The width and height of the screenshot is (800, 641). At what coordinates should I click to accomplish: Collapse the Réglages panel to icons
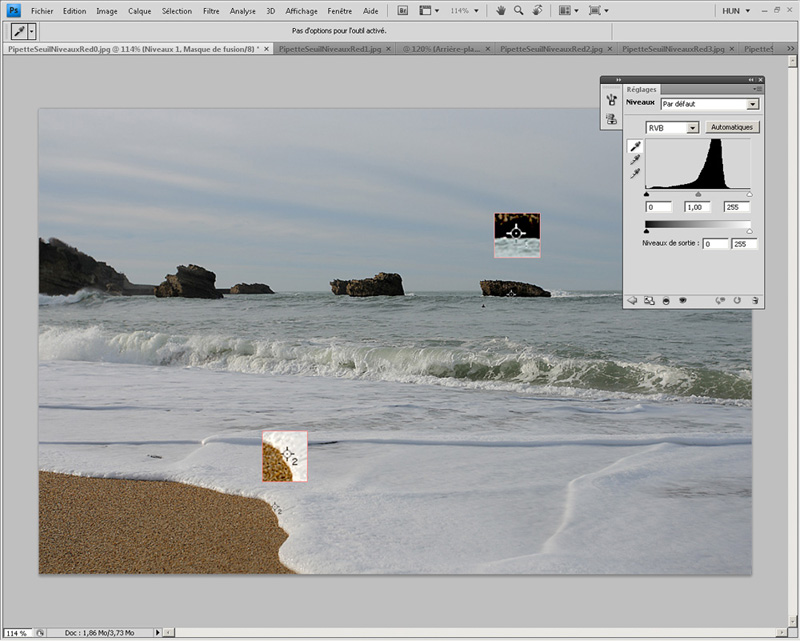pyautogui.click(x=751, y=80)
